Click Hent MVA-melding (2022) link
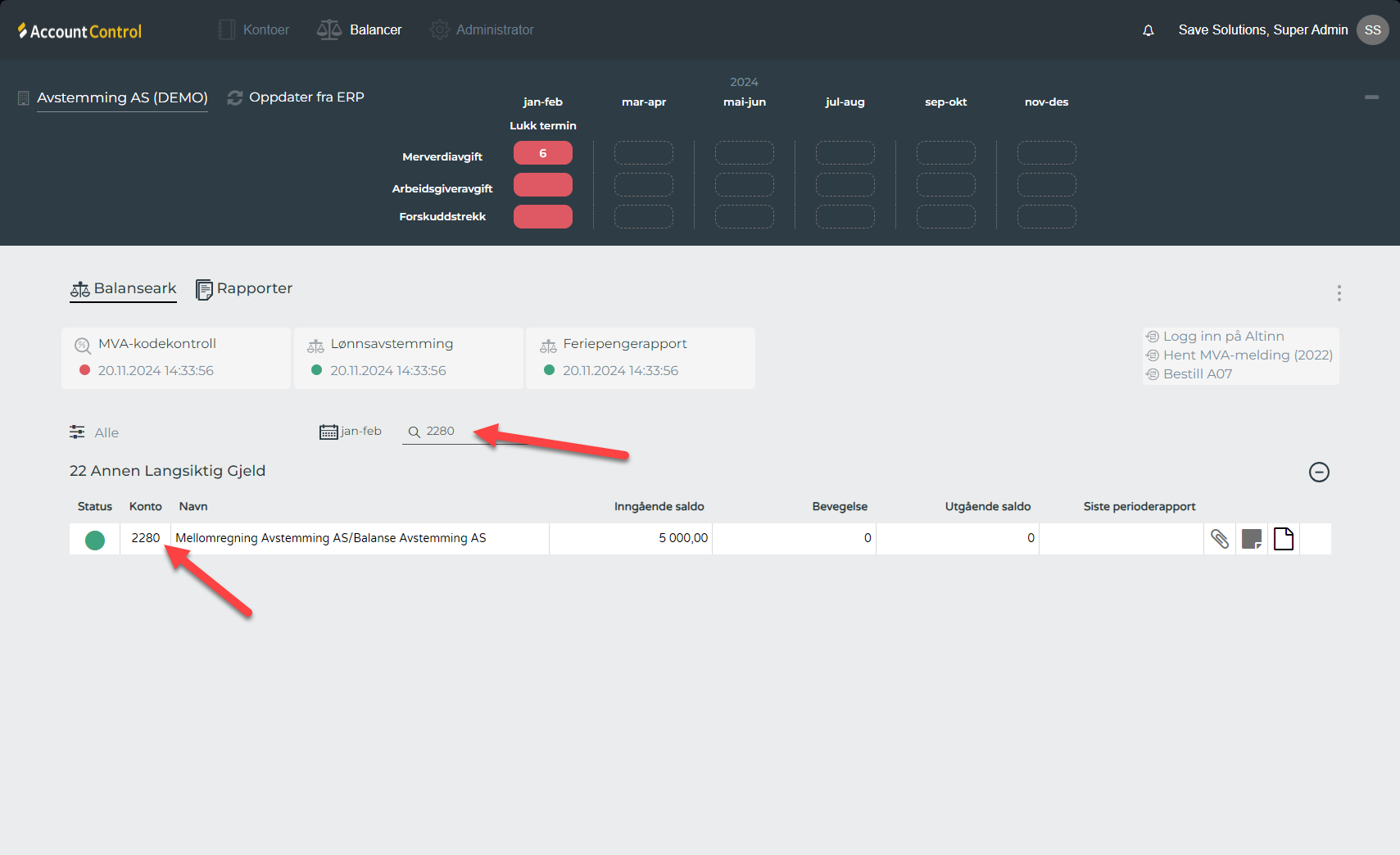This screenshot has width=1400, height=855. 1246,355
